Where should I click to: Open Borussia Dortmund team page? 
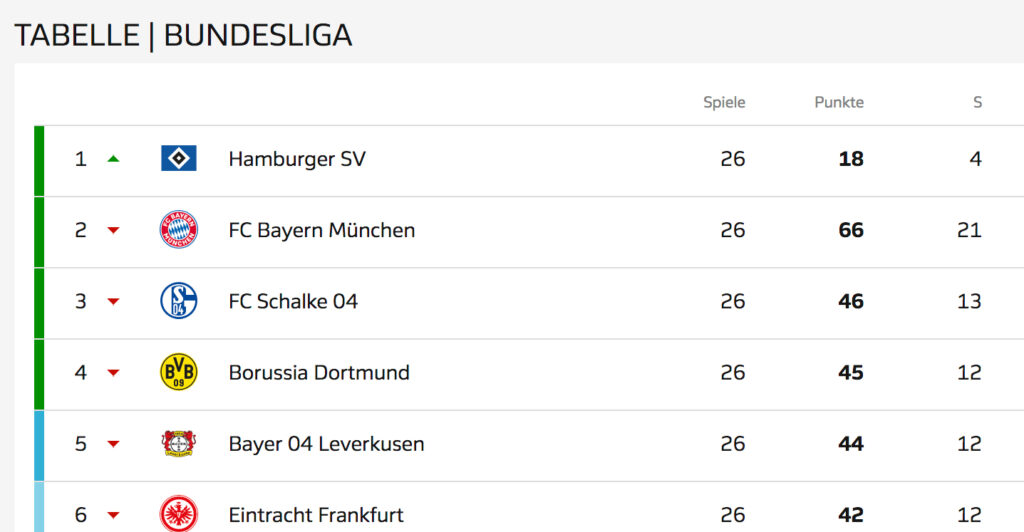coord(319,372)
